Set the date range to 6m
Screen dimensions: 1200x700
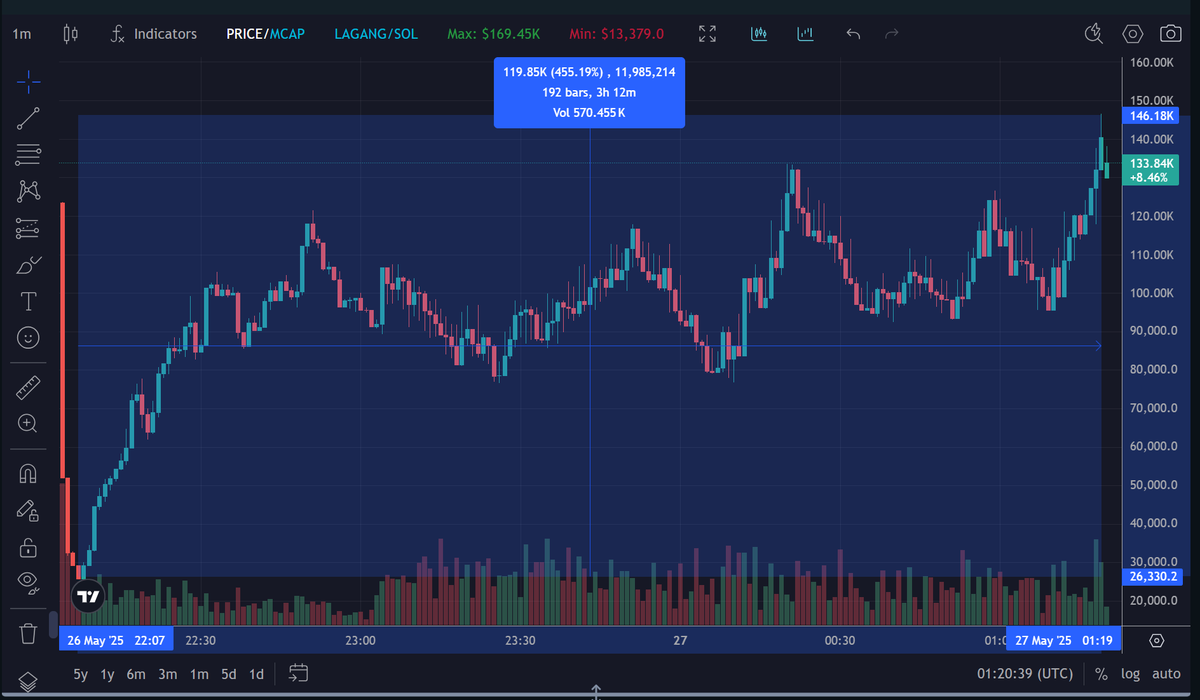pos(136,674)
